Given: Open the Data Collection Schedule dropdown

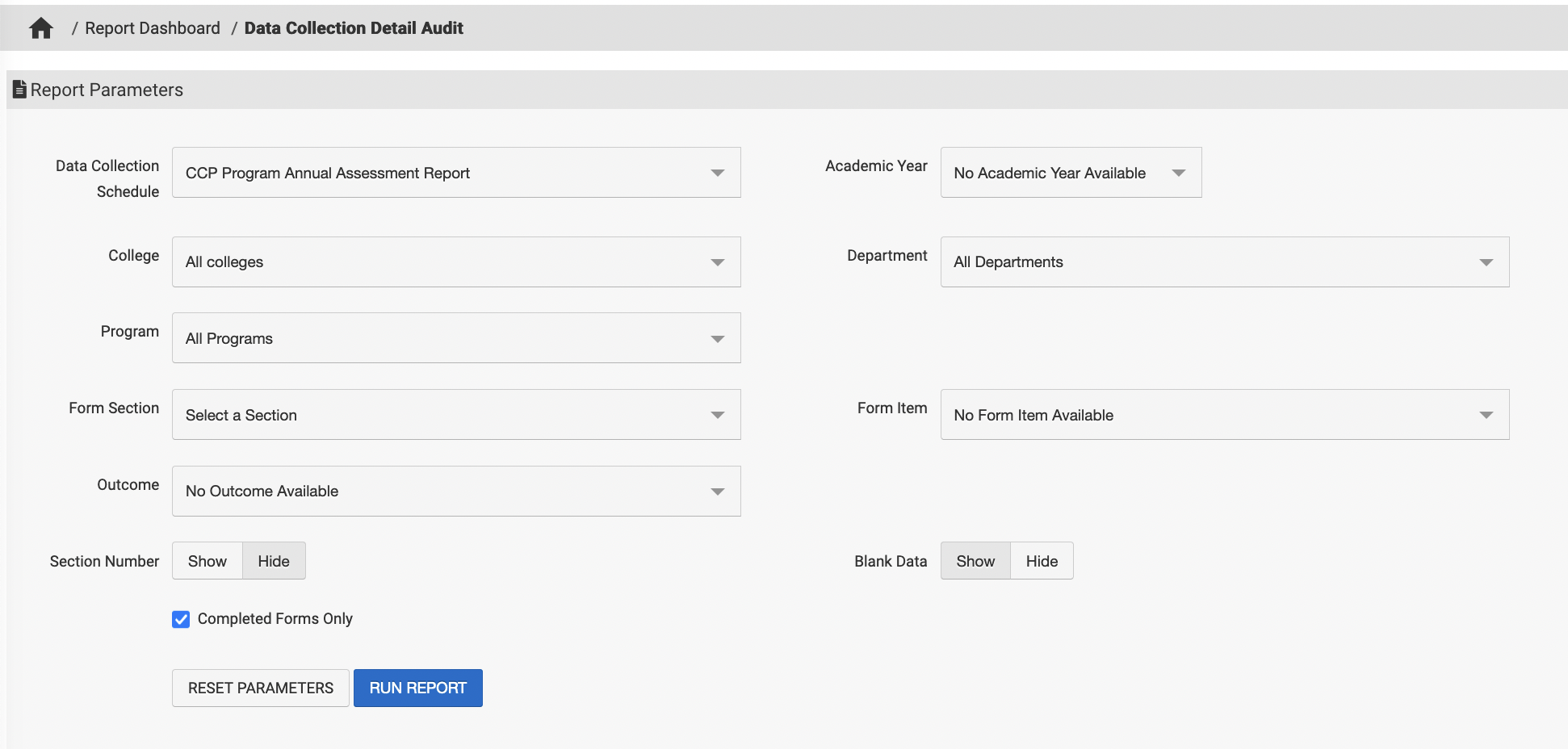Looking at the screenshot, I should tap(455, 173).
